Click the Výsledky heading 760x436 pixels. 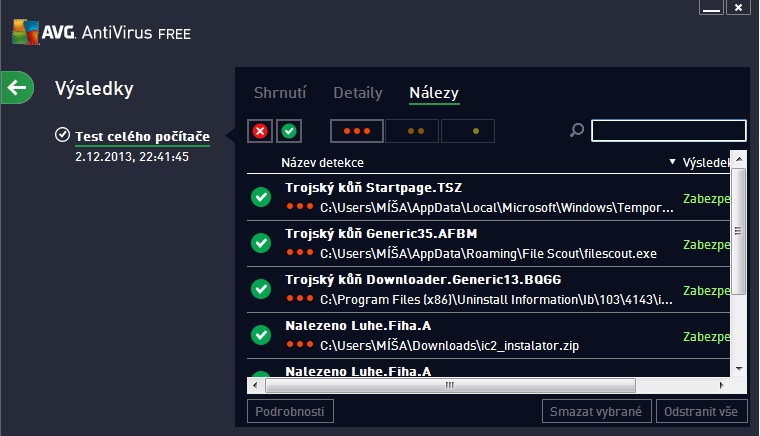(x=94, y=89)
